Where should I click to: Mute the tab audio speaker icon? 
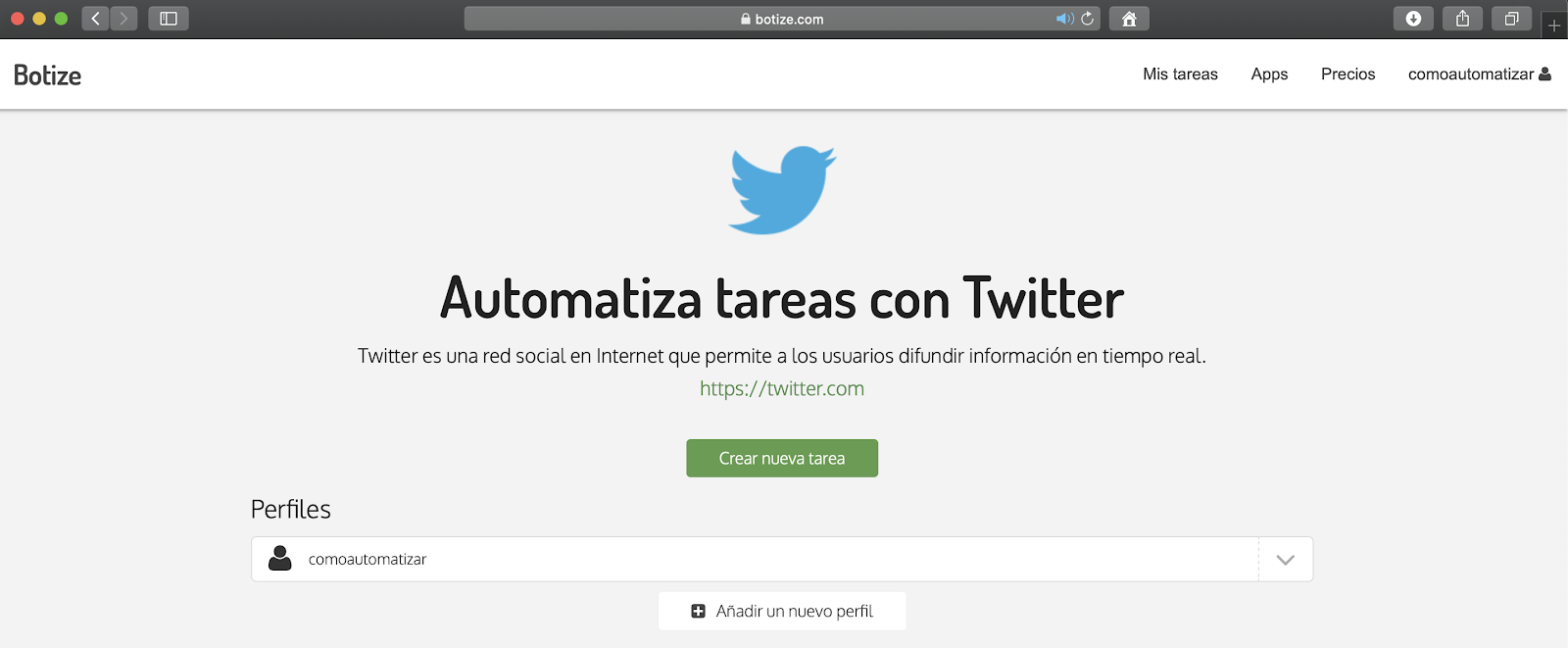(1064, 19)
